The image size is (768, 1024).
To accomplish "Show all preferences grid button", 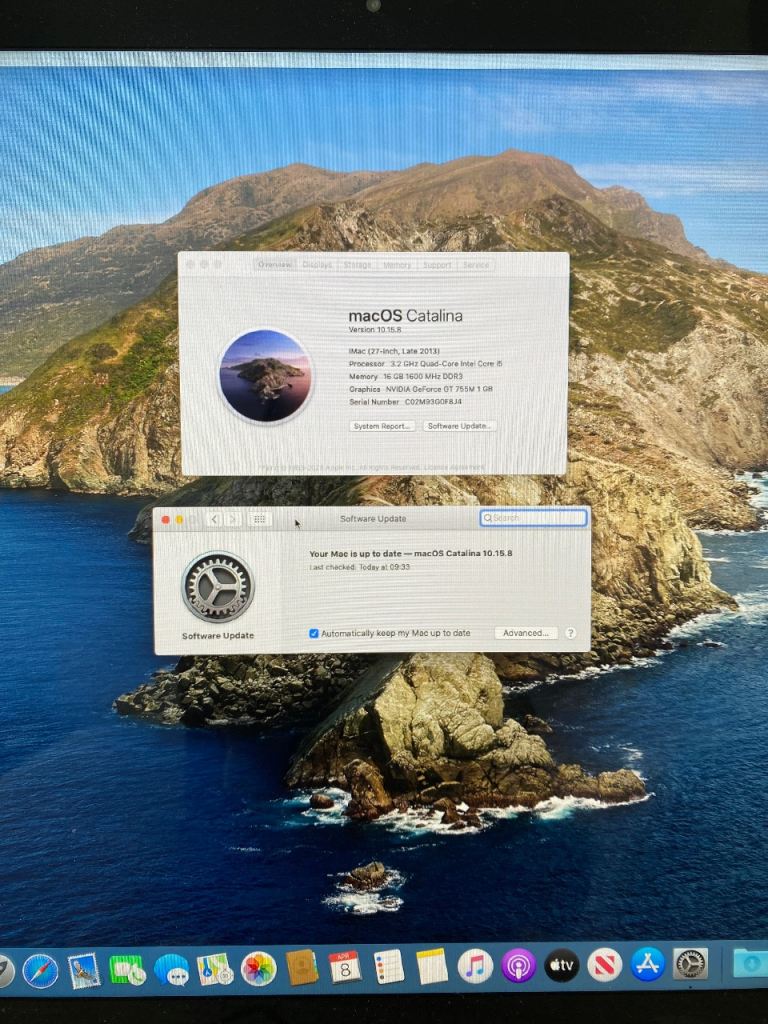I will click(x=259, y=519).
